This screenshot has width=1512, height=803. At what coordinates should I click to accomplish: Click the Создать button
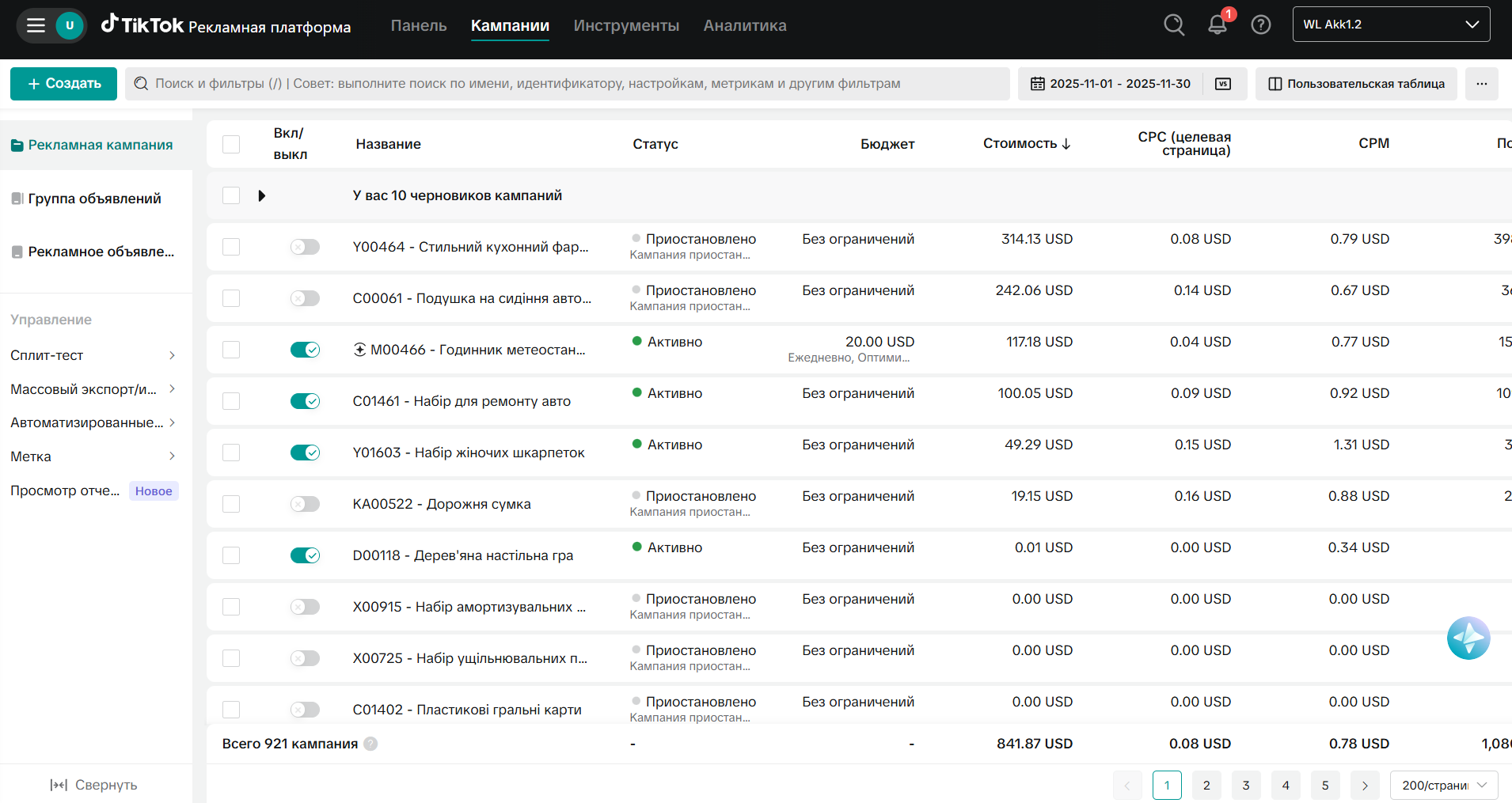[x=63, y=84]
